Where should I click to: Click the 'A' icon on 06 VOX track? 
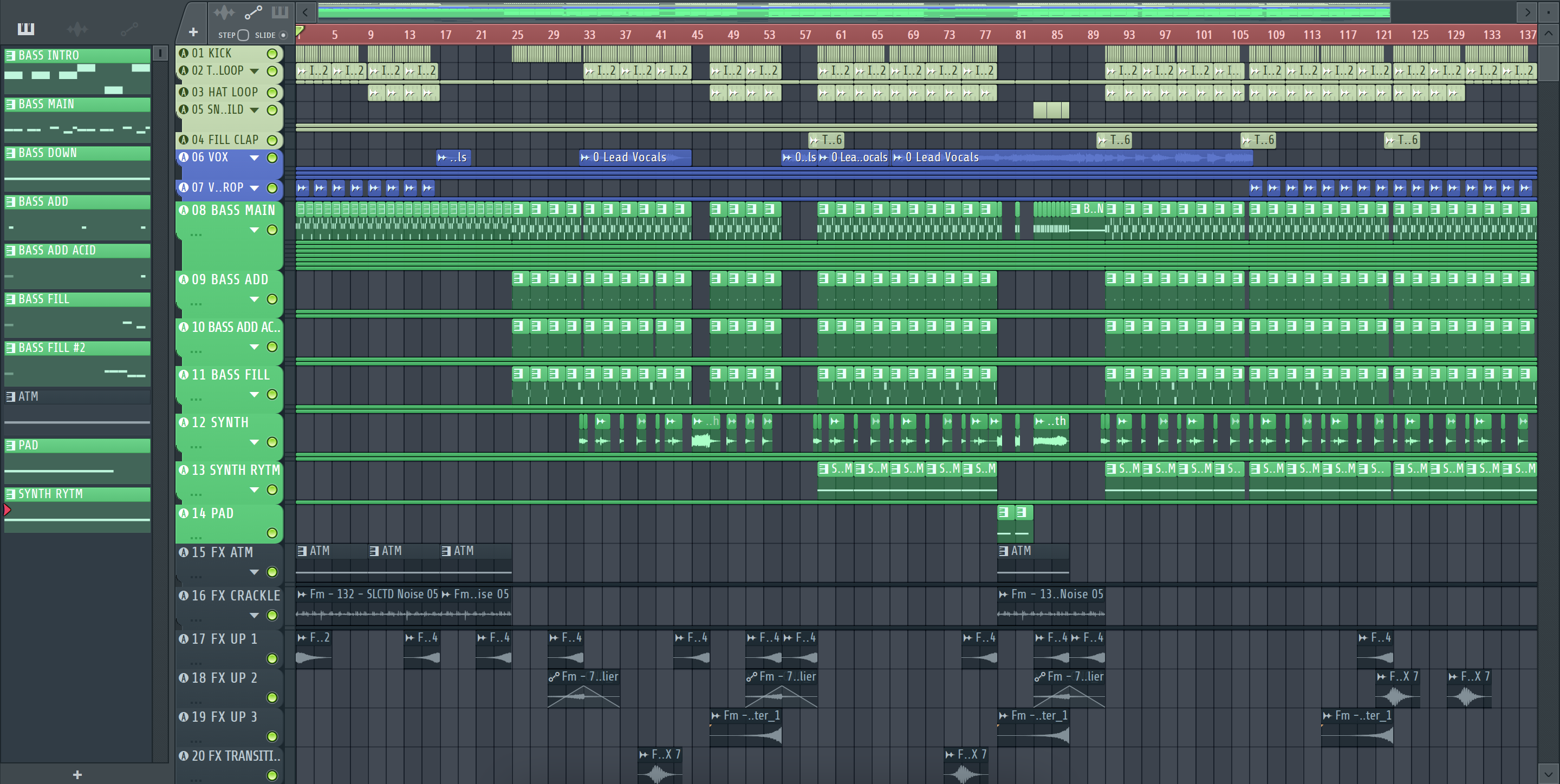coord(184,157)
